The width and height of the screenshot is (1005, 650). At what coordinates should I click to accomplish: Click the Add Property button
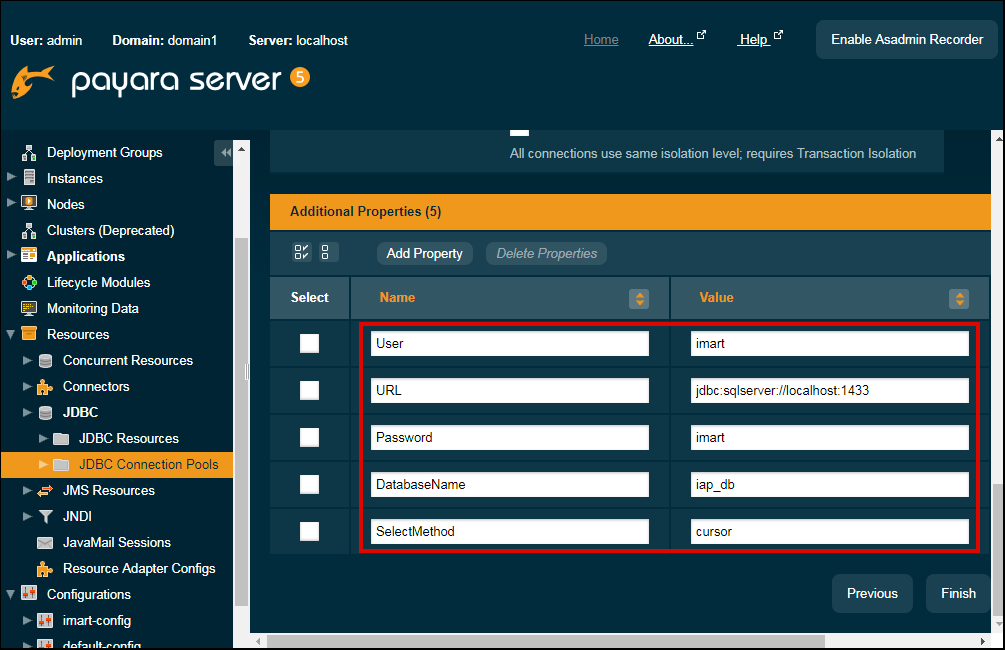[424, 253]
